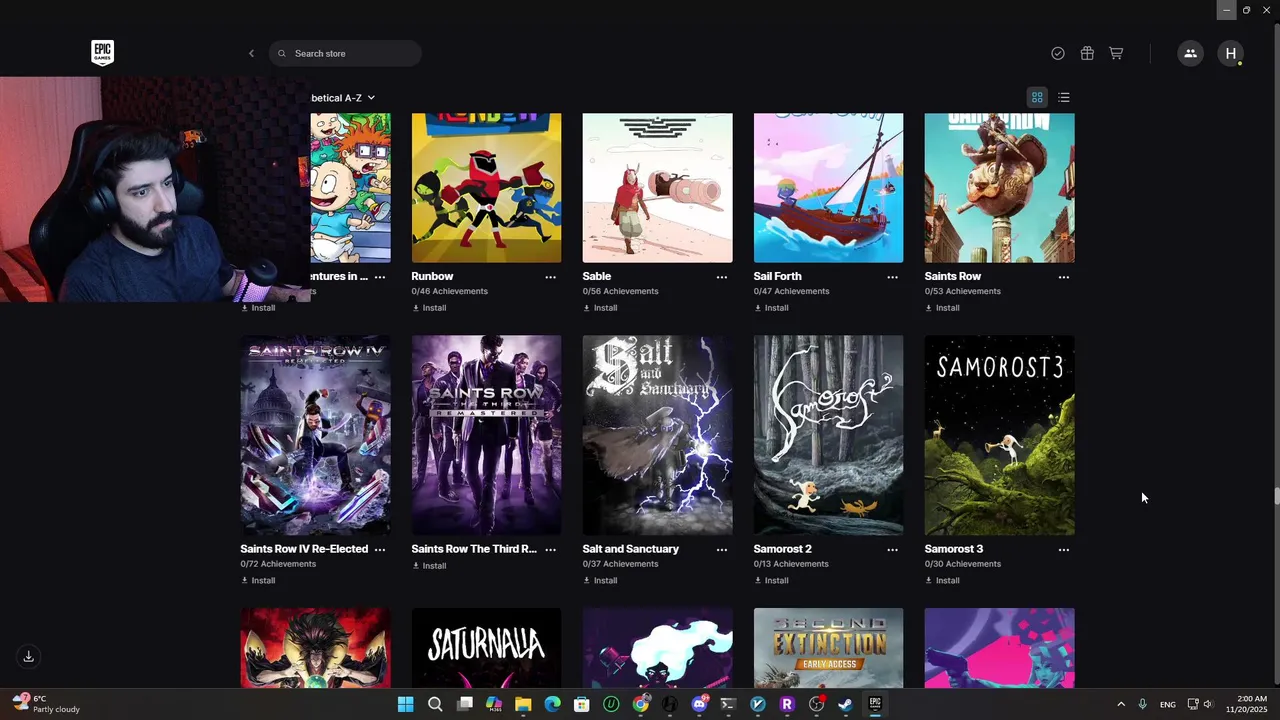Open Second Extinction cover art
The width and height of the screenshot is (1280, 720).
tap(828, 648)
